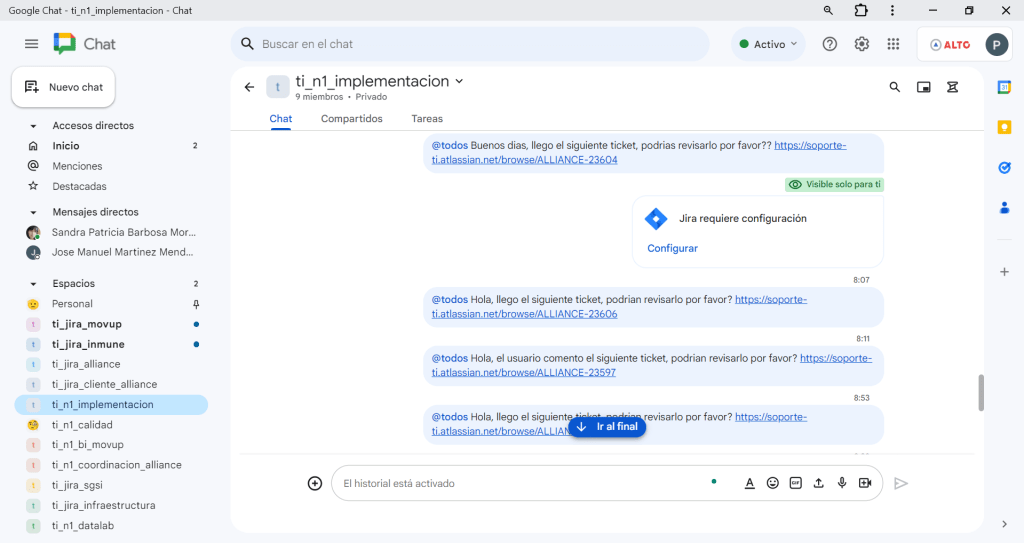1024x543 pixels.
Task: Search within the ti_n1_implementacion conversation
Action: [x=895, y=87]
